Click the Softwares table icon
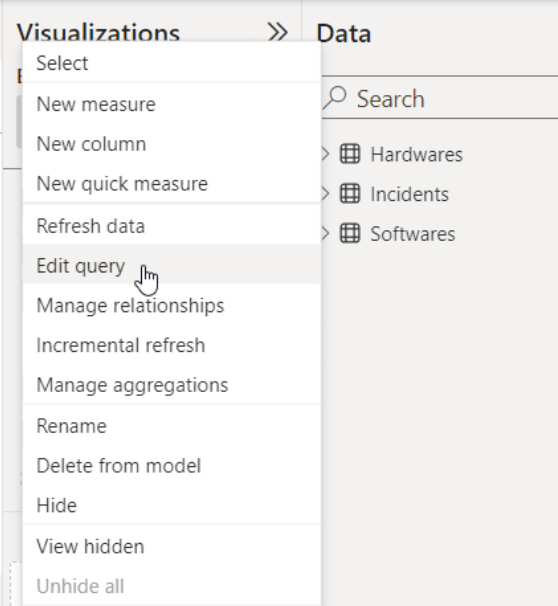This screenshot has width=558, height=606. 350,233
